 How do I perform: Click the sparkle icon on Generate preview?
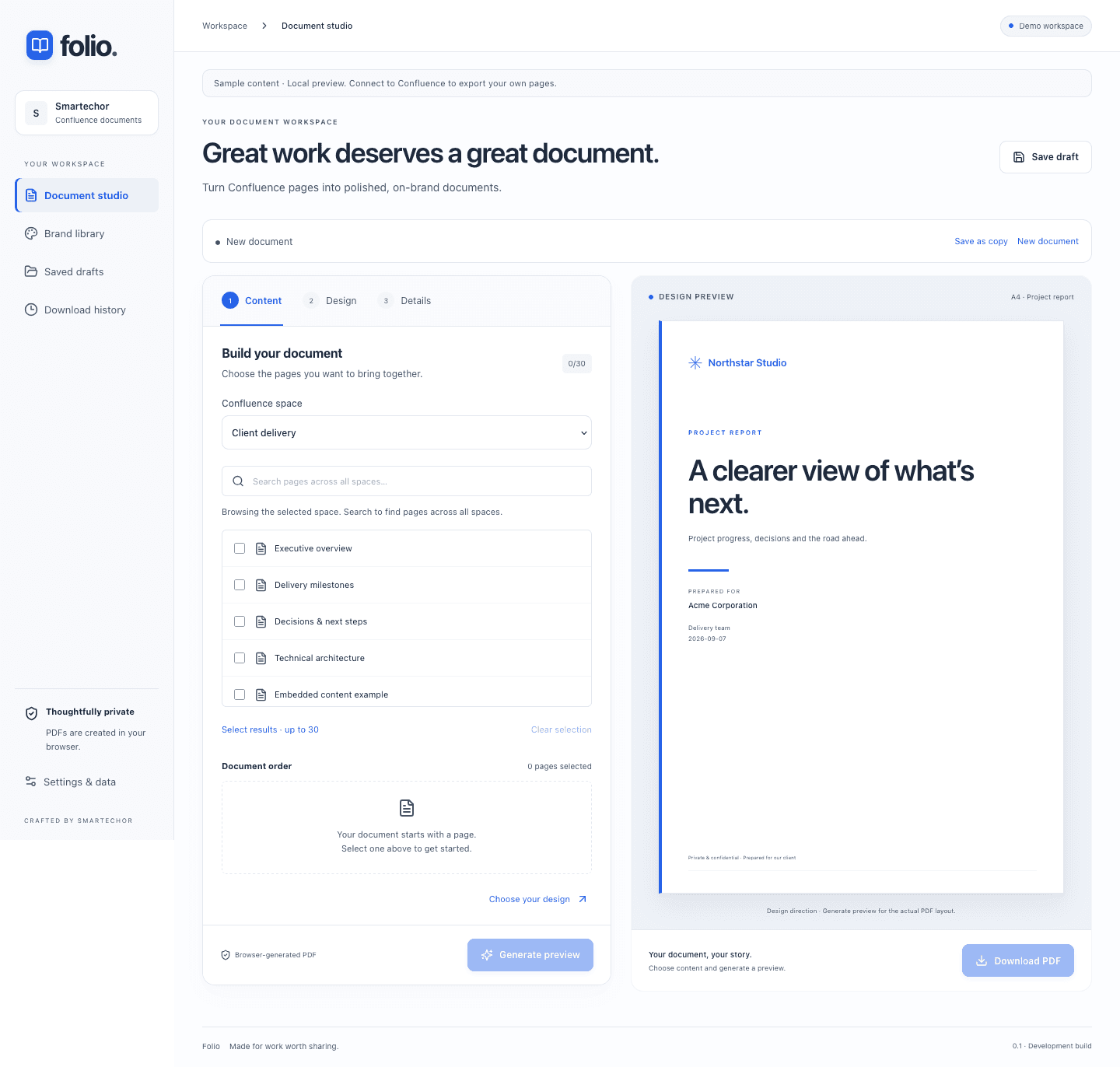(487, 955)
